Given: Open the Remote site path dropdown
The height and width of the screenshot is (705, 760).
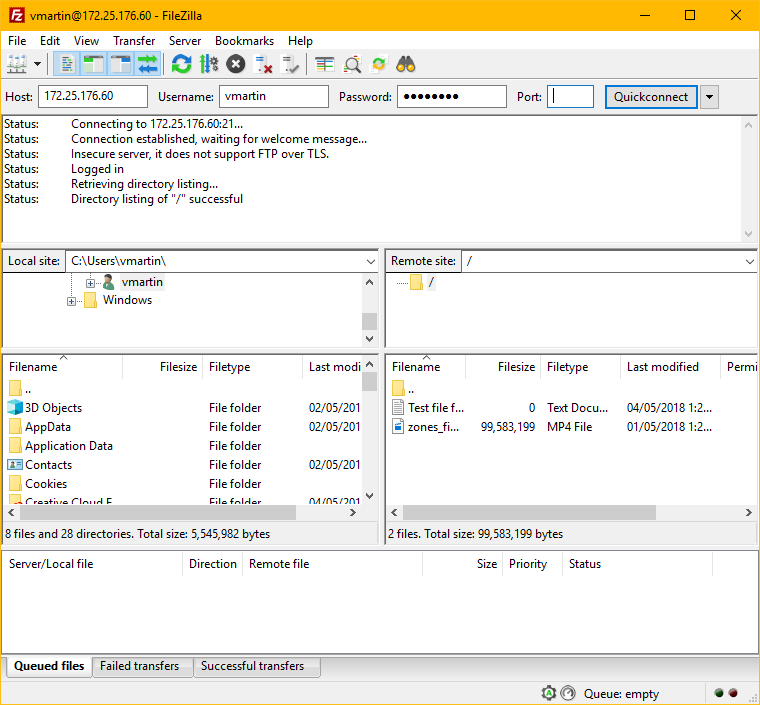Looking at the screenshot, I should click(x=750, y=261).
